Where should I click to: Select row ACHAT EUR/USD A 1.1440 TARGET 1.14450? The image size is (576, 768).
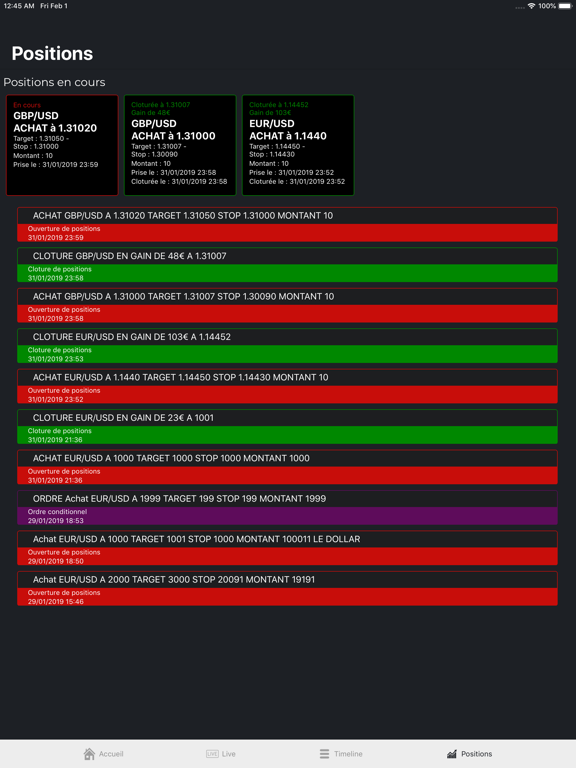point(288,386)
